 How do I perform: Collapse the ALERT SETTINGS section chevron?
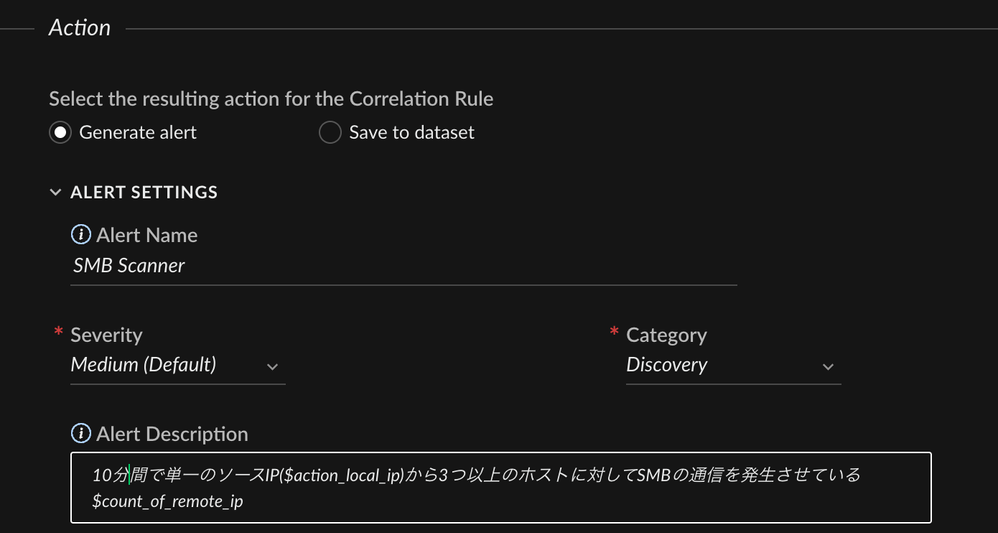point(56,192)
